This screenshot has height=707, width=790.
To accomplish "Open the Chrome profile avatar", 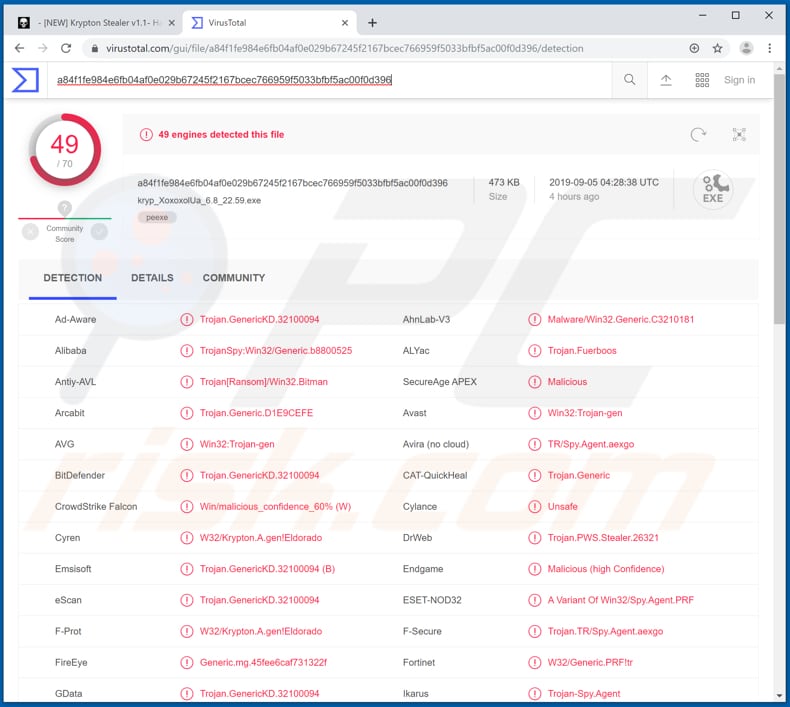I will [x=746, y=48].
